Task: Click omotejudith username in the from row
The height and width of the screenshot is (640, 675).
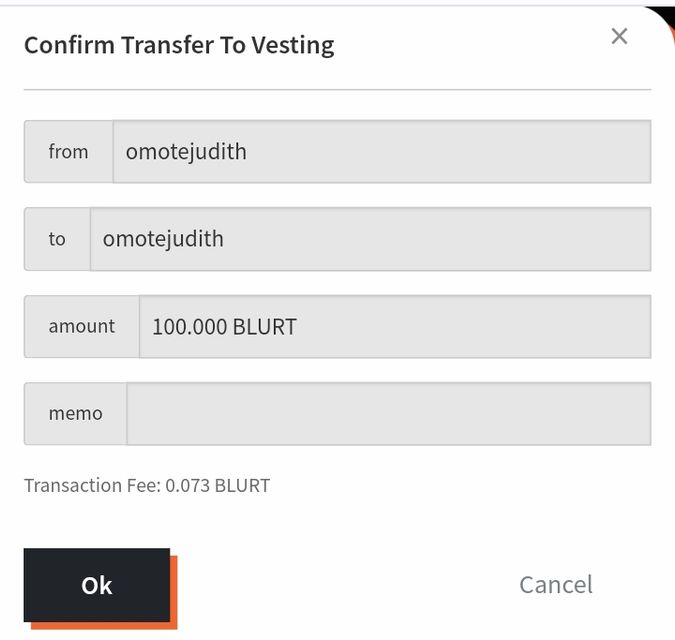Action: [186, 152]
